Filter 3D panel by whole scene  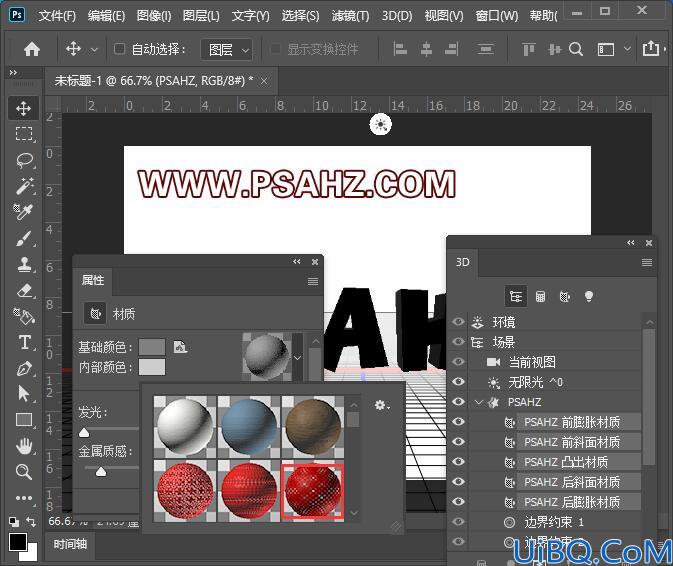coord(515,296)
